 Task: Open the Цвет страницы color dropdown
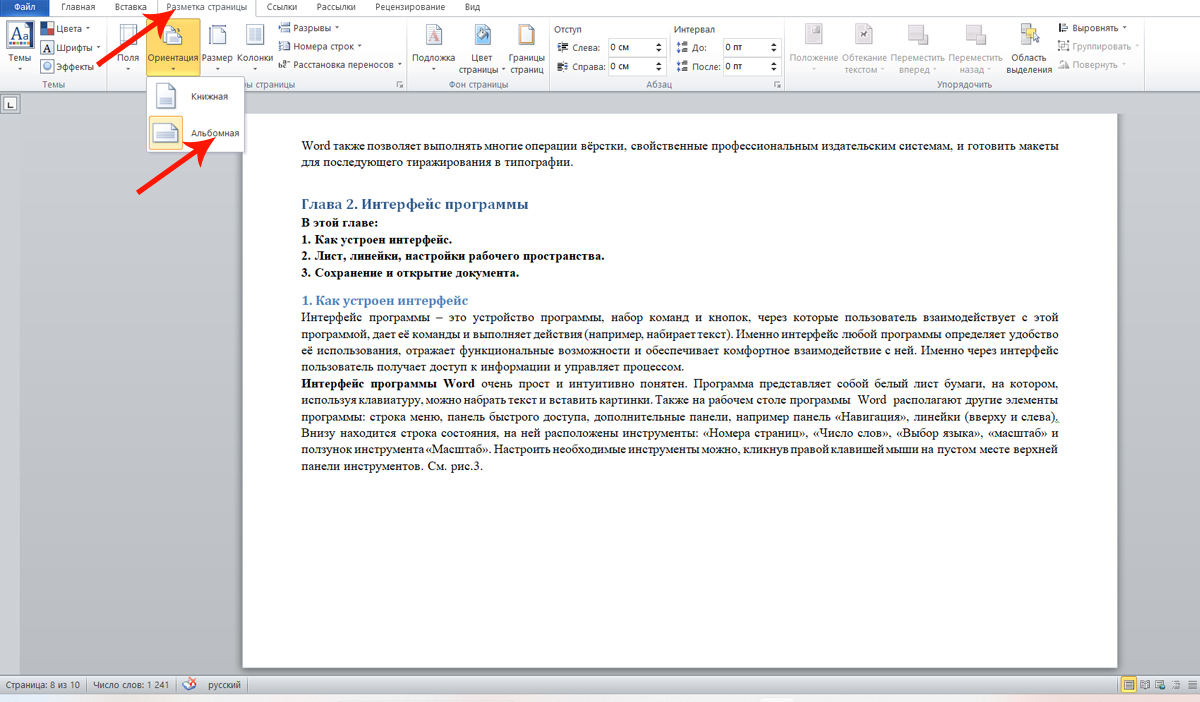[x=482, y=46]
